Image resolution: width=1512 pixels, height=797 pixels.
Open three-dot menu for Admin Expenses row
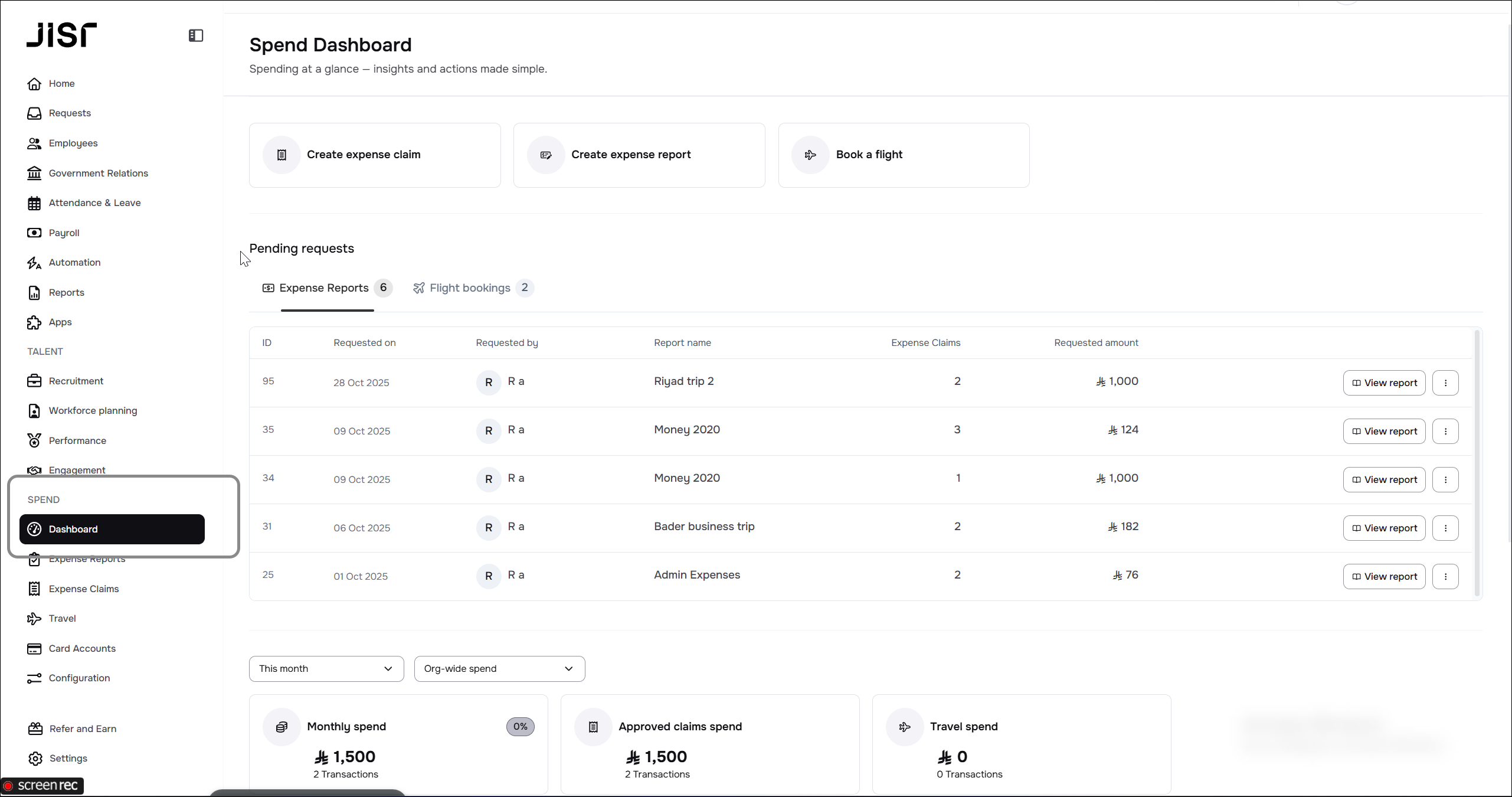click(x=1445, y=576)
